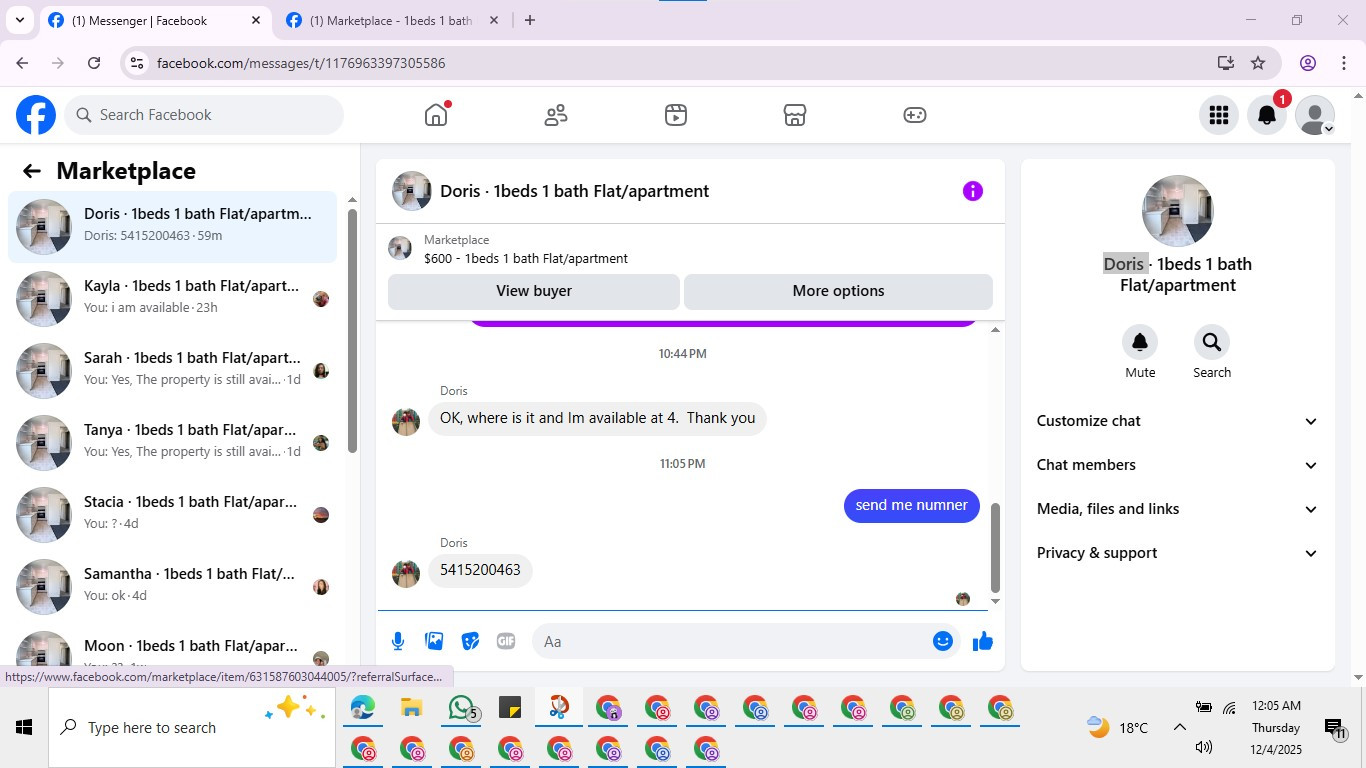Viewport: 1366px width, 768px height.
Task: Open the Facebook menu grid icon
Action: pos(1219,115)
